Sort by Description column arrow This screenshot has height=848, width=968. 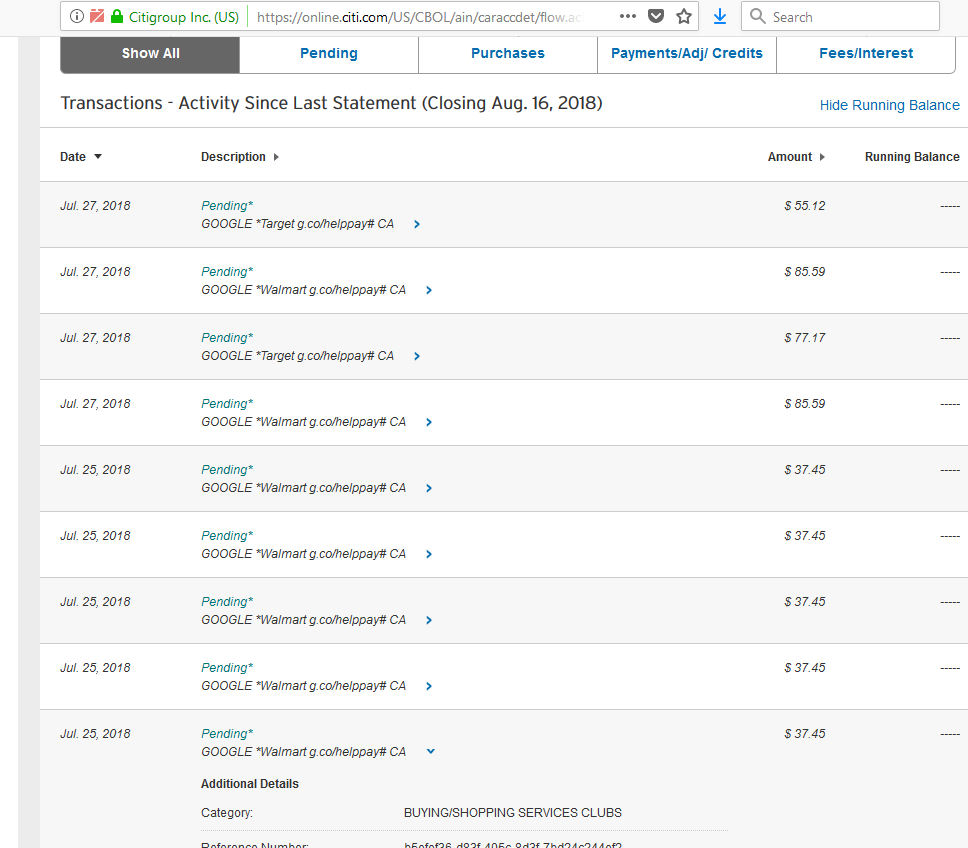pyautogui.click(x=276, y=157)
